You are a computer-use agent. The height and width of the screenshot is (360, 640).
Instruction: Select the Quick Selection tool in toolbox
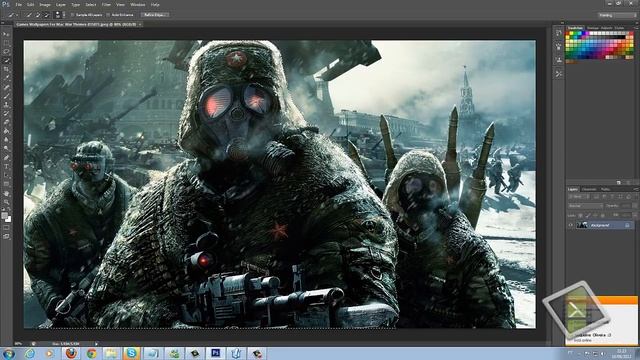(x=6, y=60)
